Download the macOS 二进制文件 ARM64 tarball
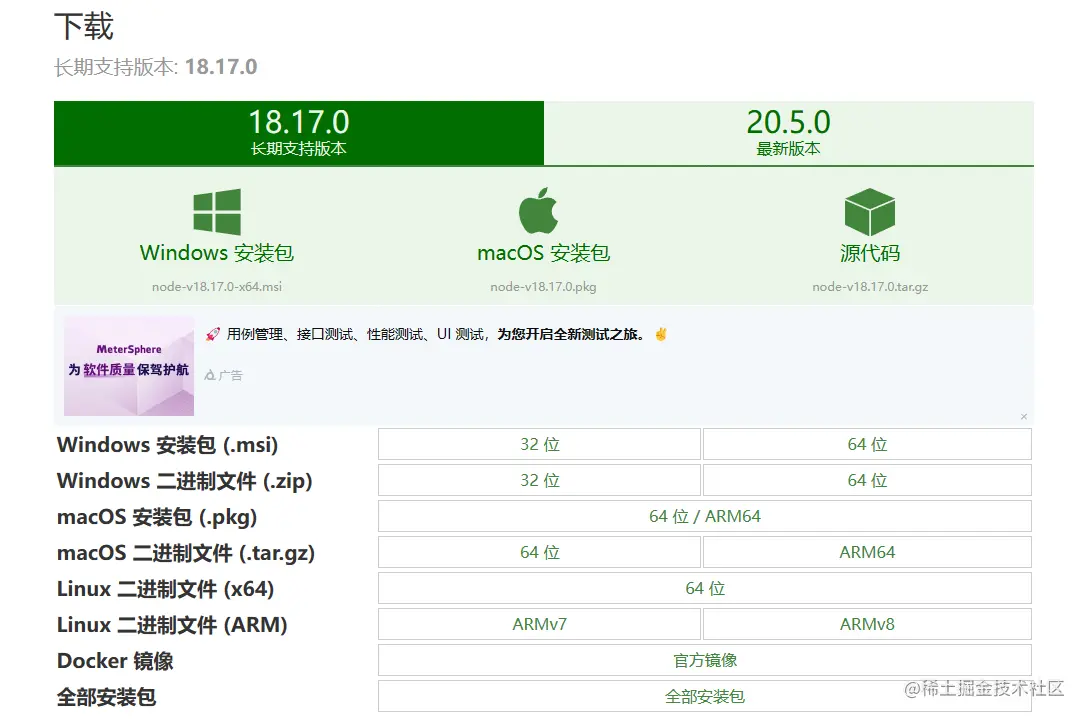The width and height of the screenshot is (1085, 719). (867, 552)
